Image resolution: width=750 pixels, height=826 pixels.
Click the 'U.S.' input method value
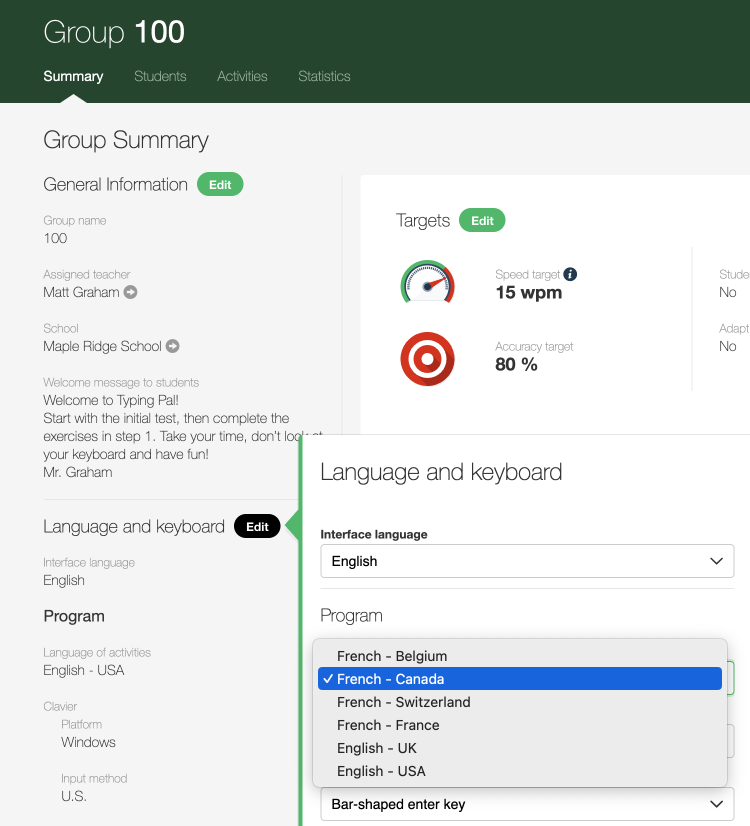74,796
